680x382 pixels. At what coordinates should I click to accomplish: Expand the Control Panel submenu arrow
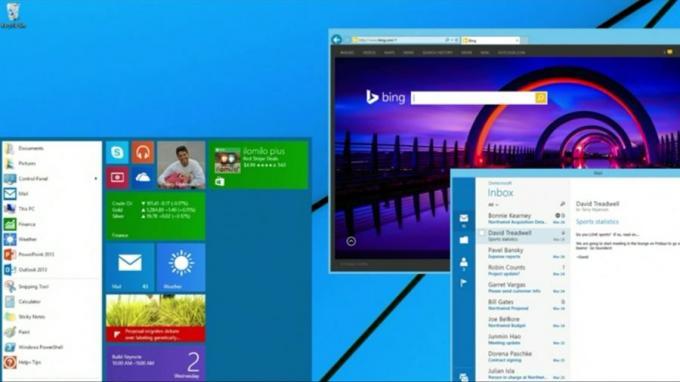coord(96,179)
